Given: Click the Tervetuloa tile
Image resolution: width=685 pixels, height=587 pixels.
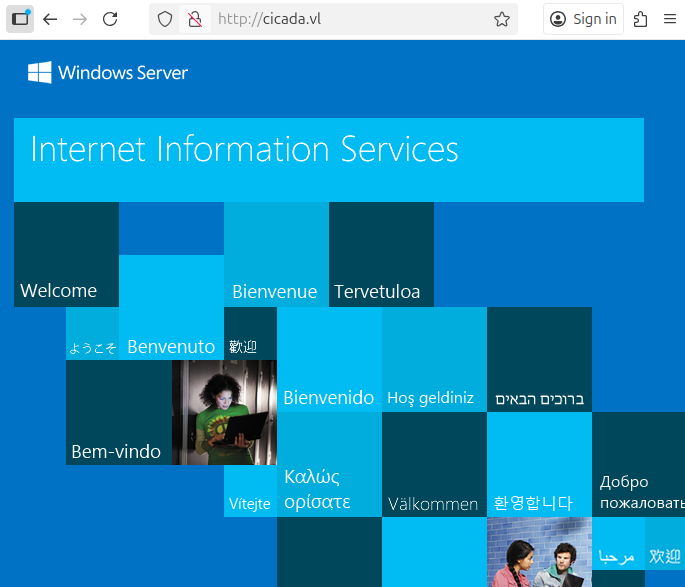Looking at the screenshot, I should (381, 255).
